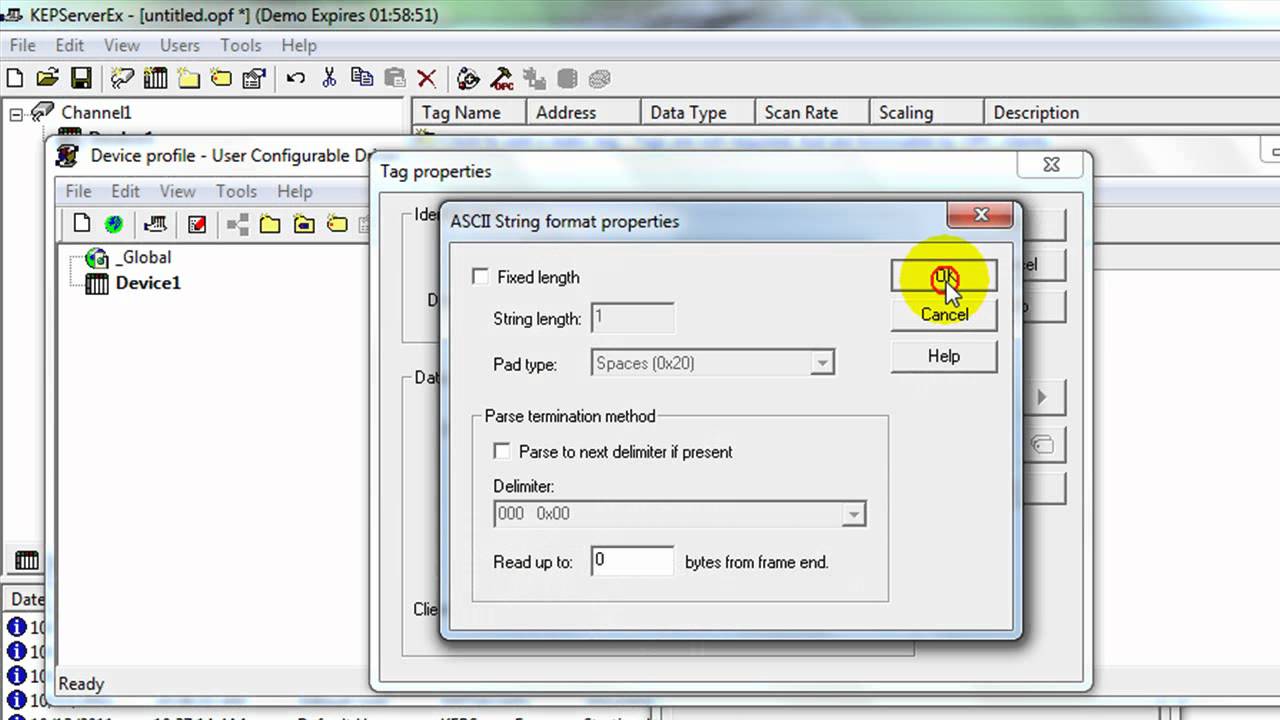Close the Tag properties window

click(x=1051, y=165)
